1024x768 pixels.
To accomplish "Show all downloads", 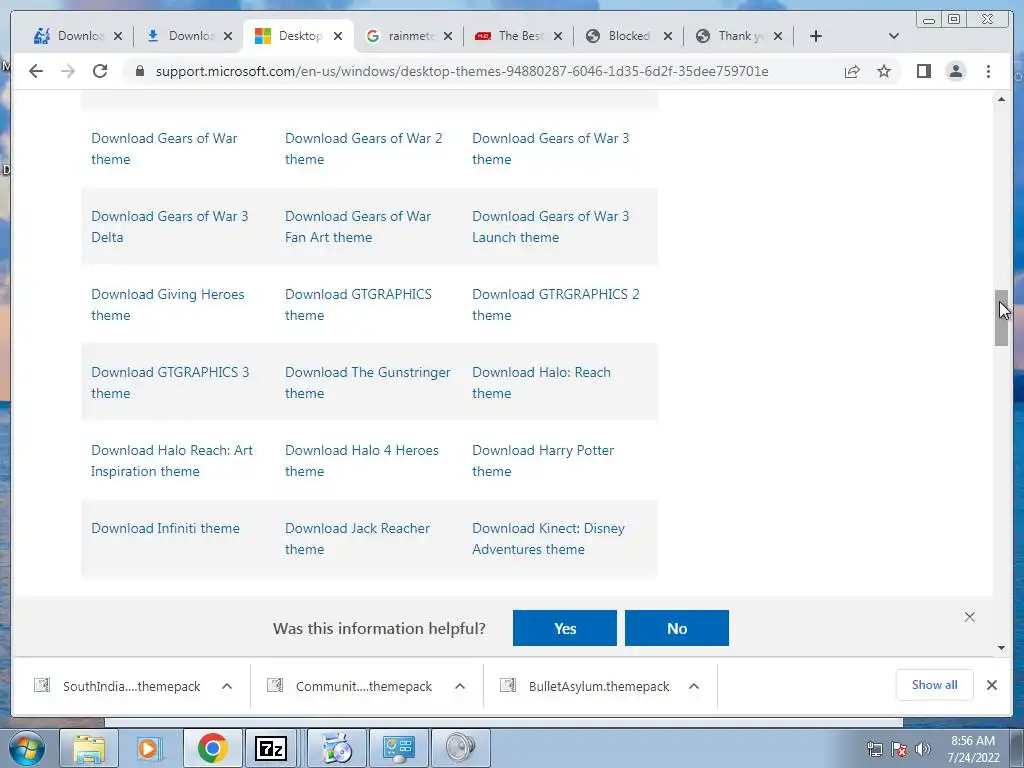I will coord(935,684).
